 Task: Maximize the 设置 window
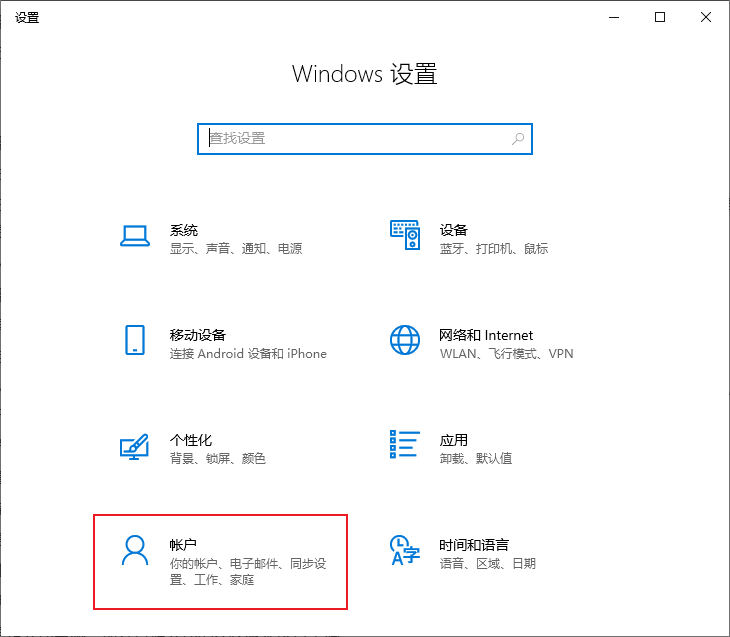tap(660, 17)
